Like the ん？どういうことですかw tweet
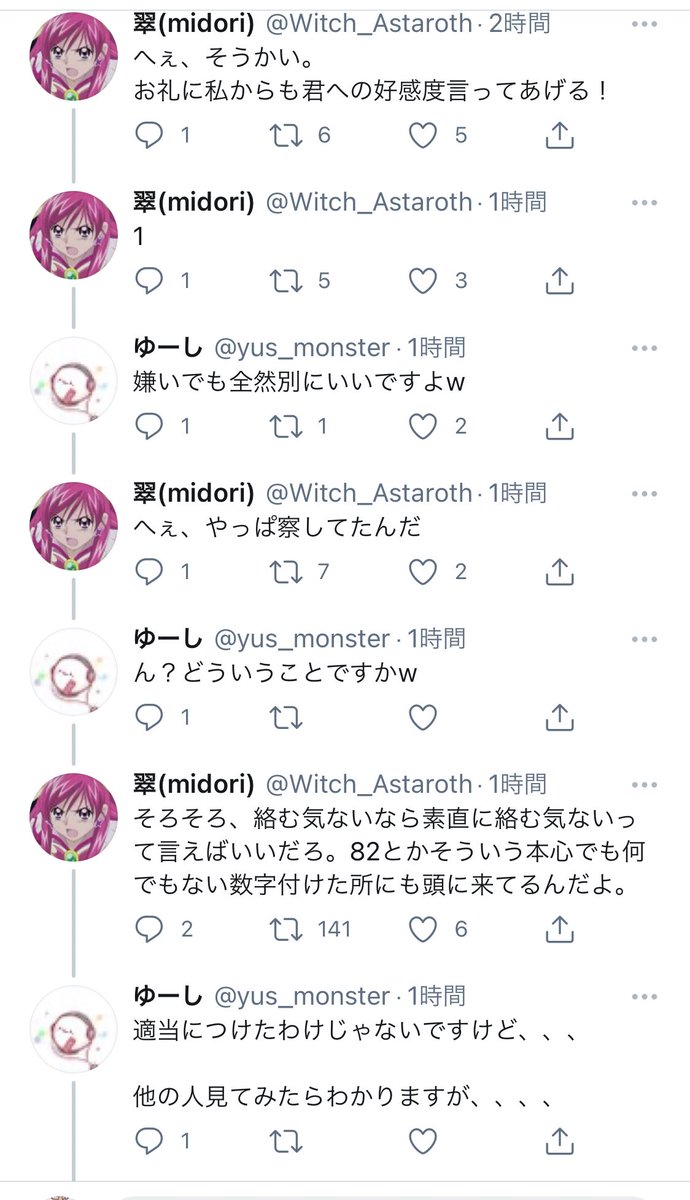 click(424, 717)
